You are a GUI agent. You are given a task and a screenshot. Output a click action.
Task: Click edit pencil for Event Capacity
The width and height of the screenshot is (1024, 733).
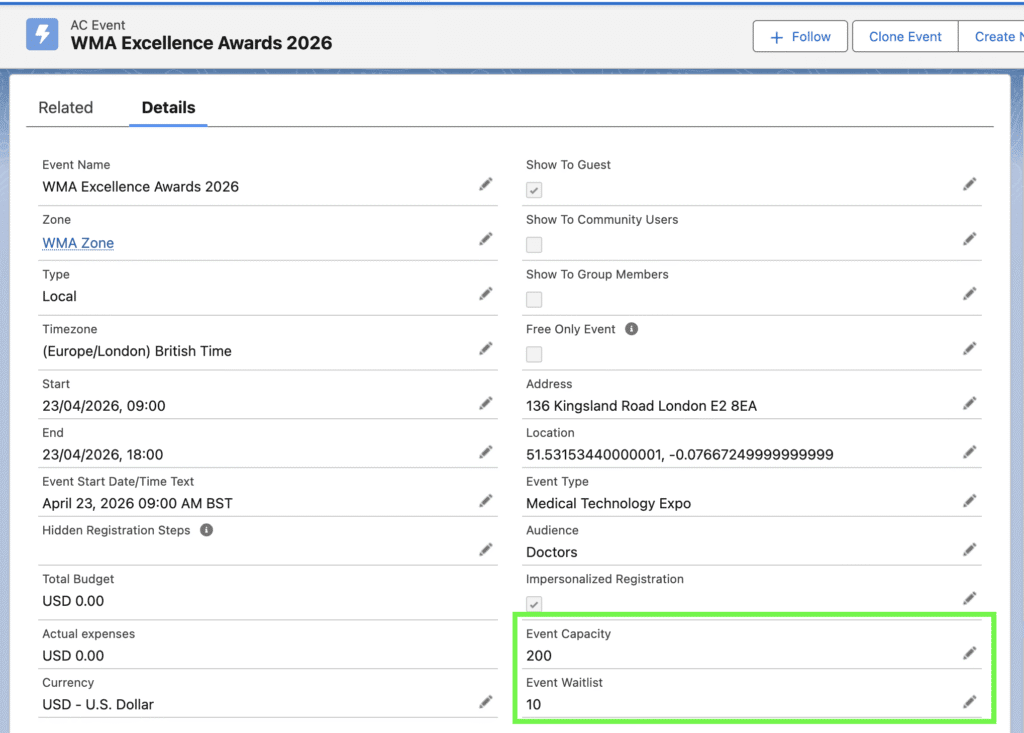tap(969, 653)
